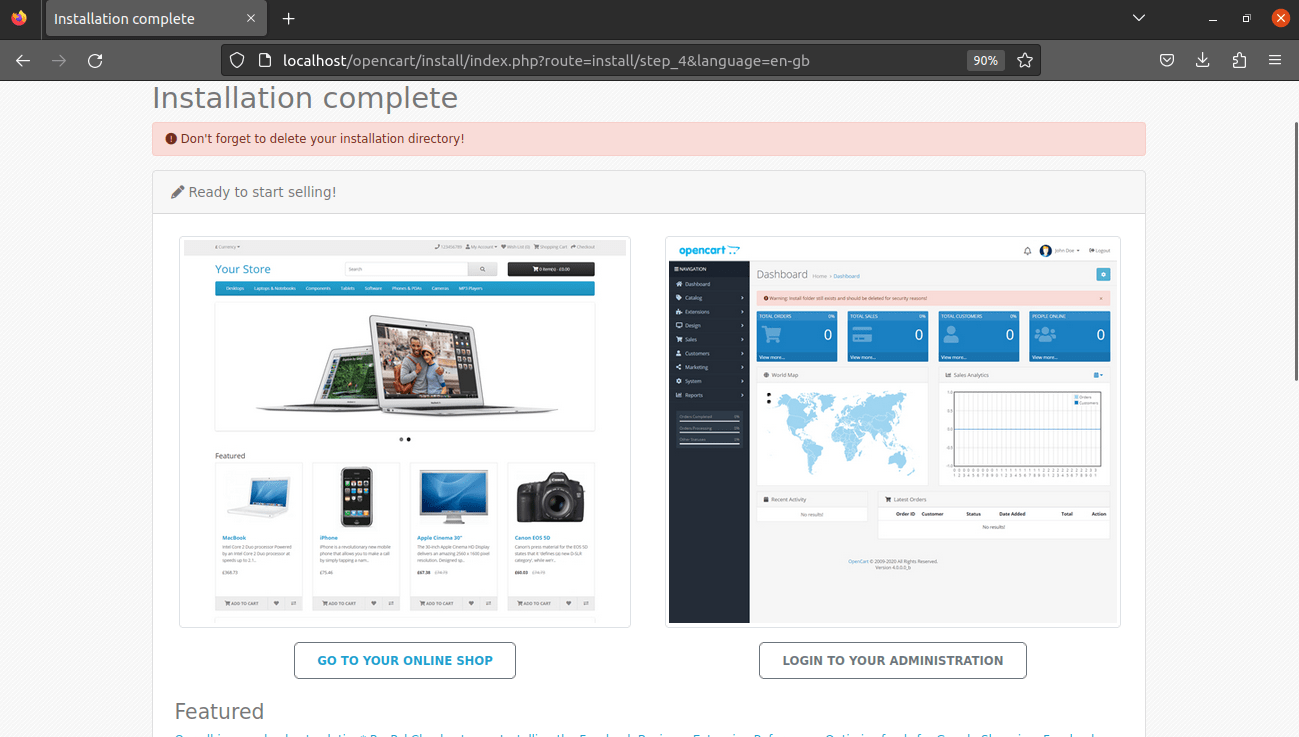Open a new browser tab
1299x737 pixels.
[289, 19]
